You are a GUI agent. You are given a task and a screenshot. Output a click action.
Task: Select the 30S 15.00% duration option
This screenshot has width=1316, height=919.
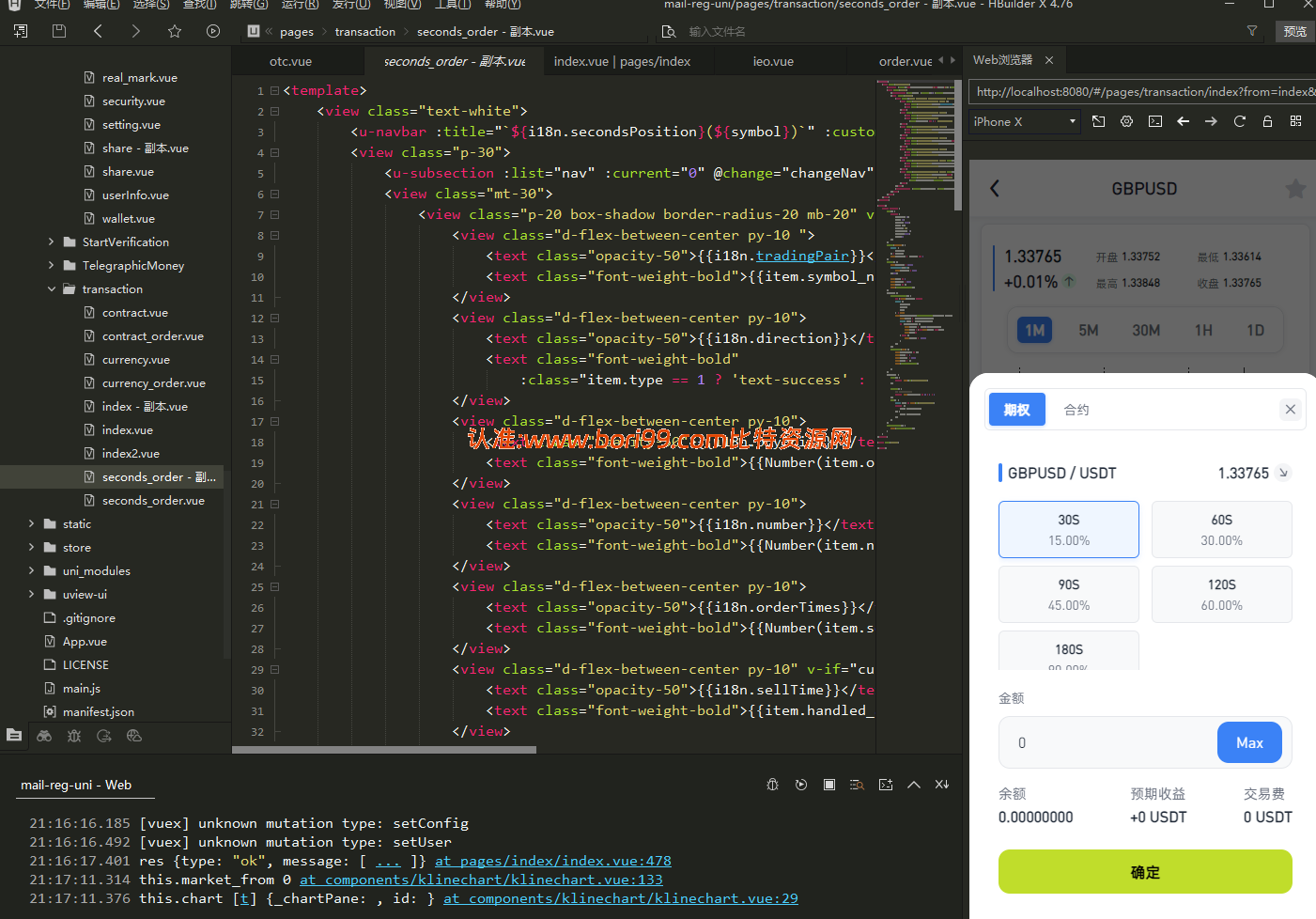[1069, 529]
